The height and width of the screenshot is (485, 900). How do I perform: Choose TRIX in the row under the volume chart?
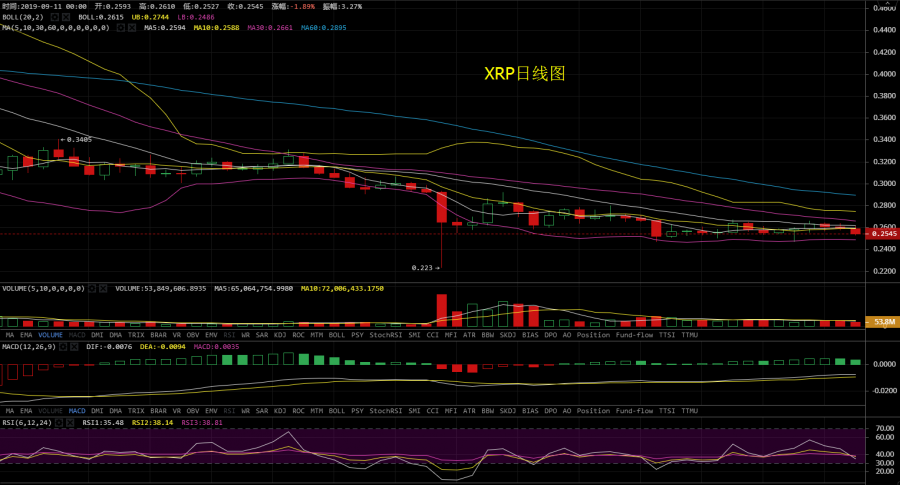[x=136, y=335]
